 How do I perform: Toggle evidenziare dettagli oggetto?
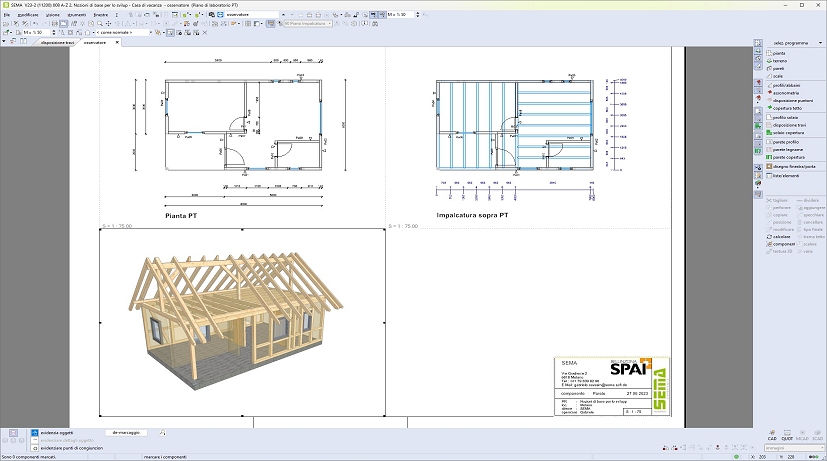tap(35, 440)
